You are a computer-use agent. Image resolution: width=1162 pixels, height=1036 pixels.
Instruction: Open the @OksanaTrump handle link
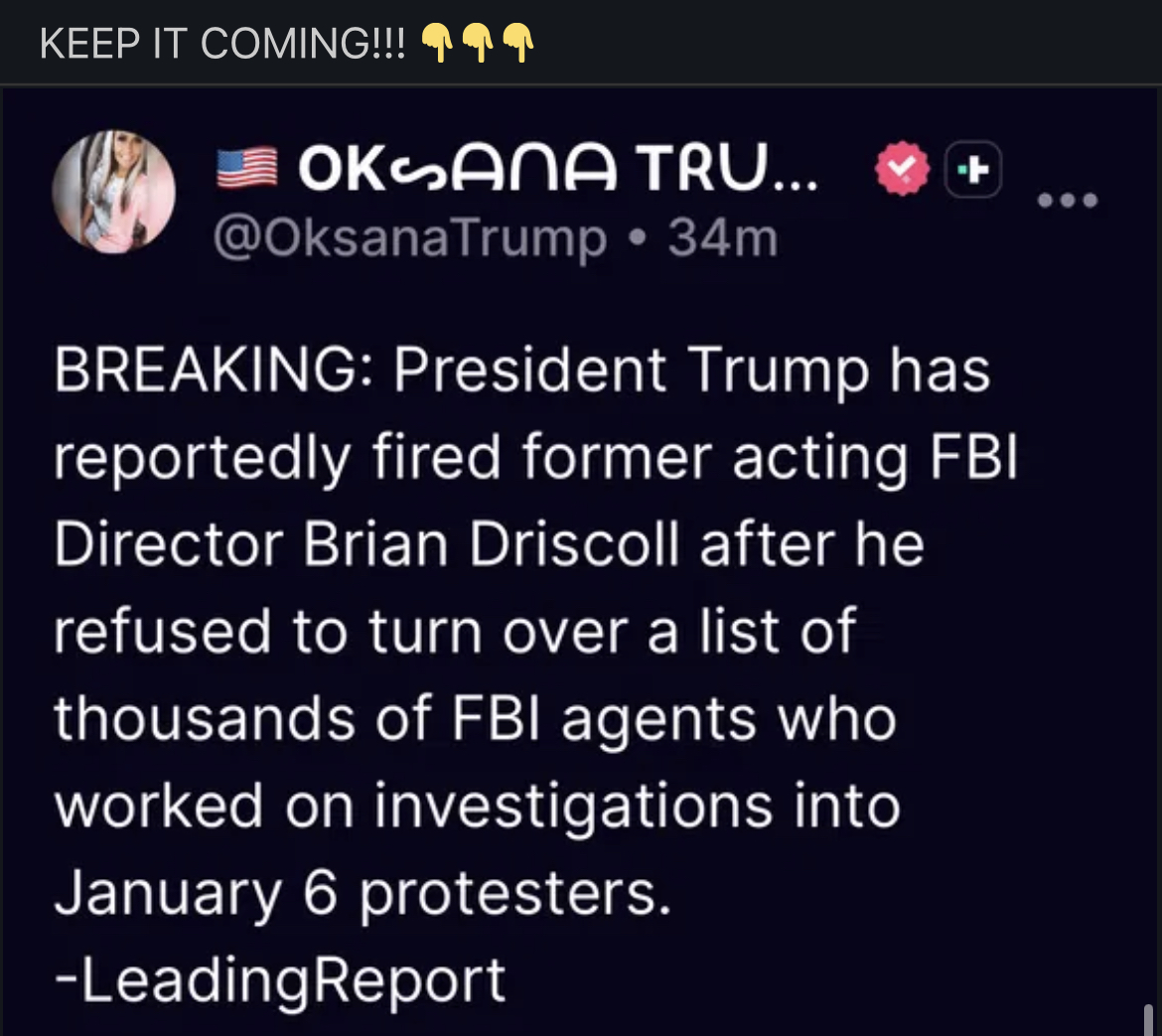(409, 238)
